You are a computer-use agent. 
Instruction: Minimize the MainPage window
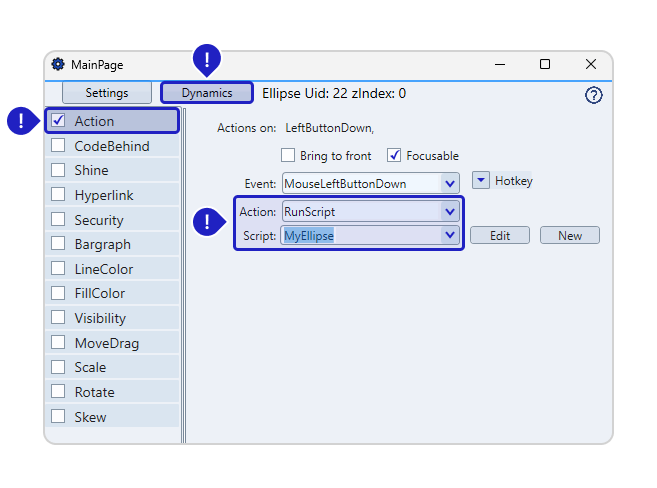click(499, 64)
